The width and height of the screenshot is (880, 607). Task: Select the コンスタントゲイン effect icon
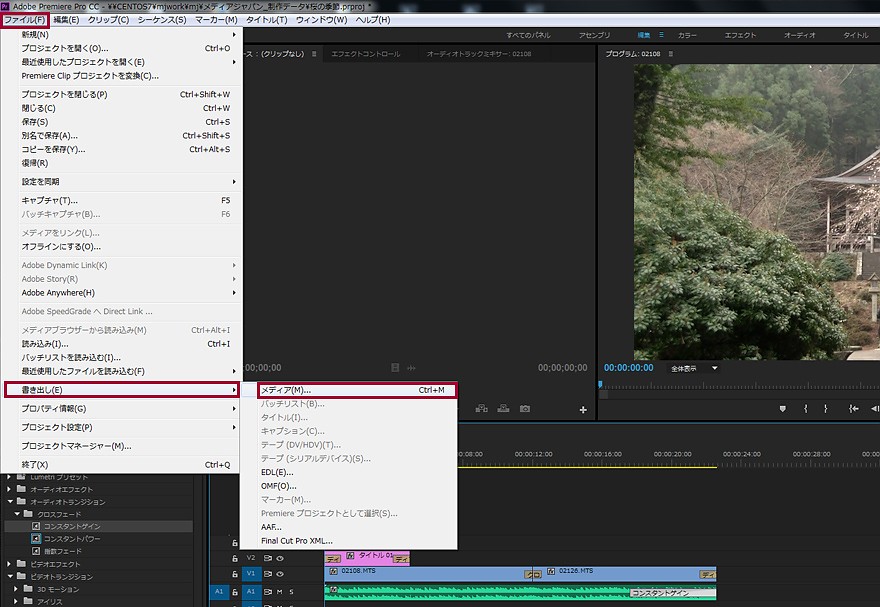coord(36,526)
